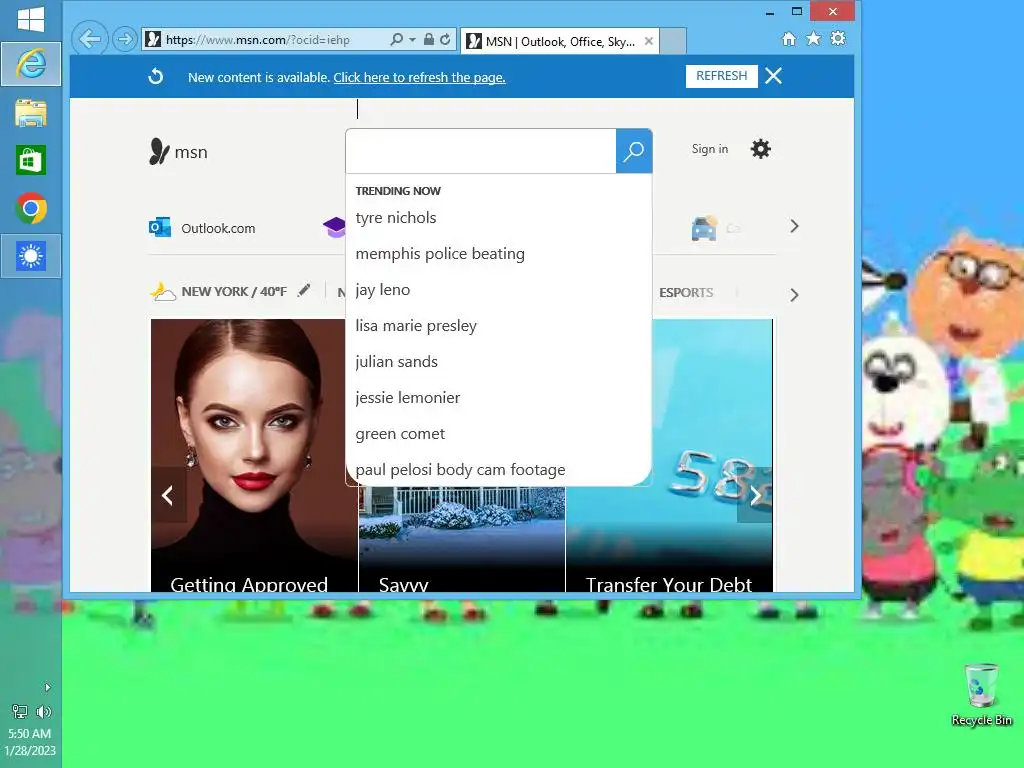The image size is (1024, 768).
Task: Open Internet Explorer Tools gear icon
Action: pyautogui.click(x=838, y=39)
